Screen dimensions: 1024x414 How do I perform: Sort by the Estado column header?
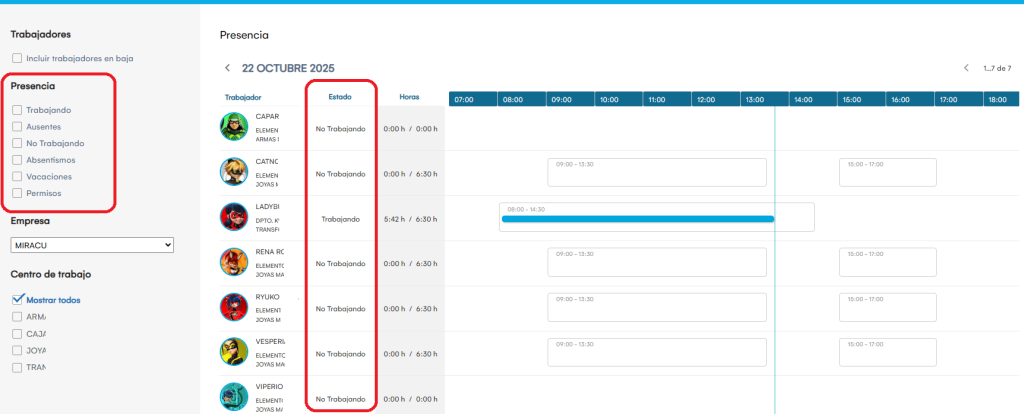(x=340, y=97)
